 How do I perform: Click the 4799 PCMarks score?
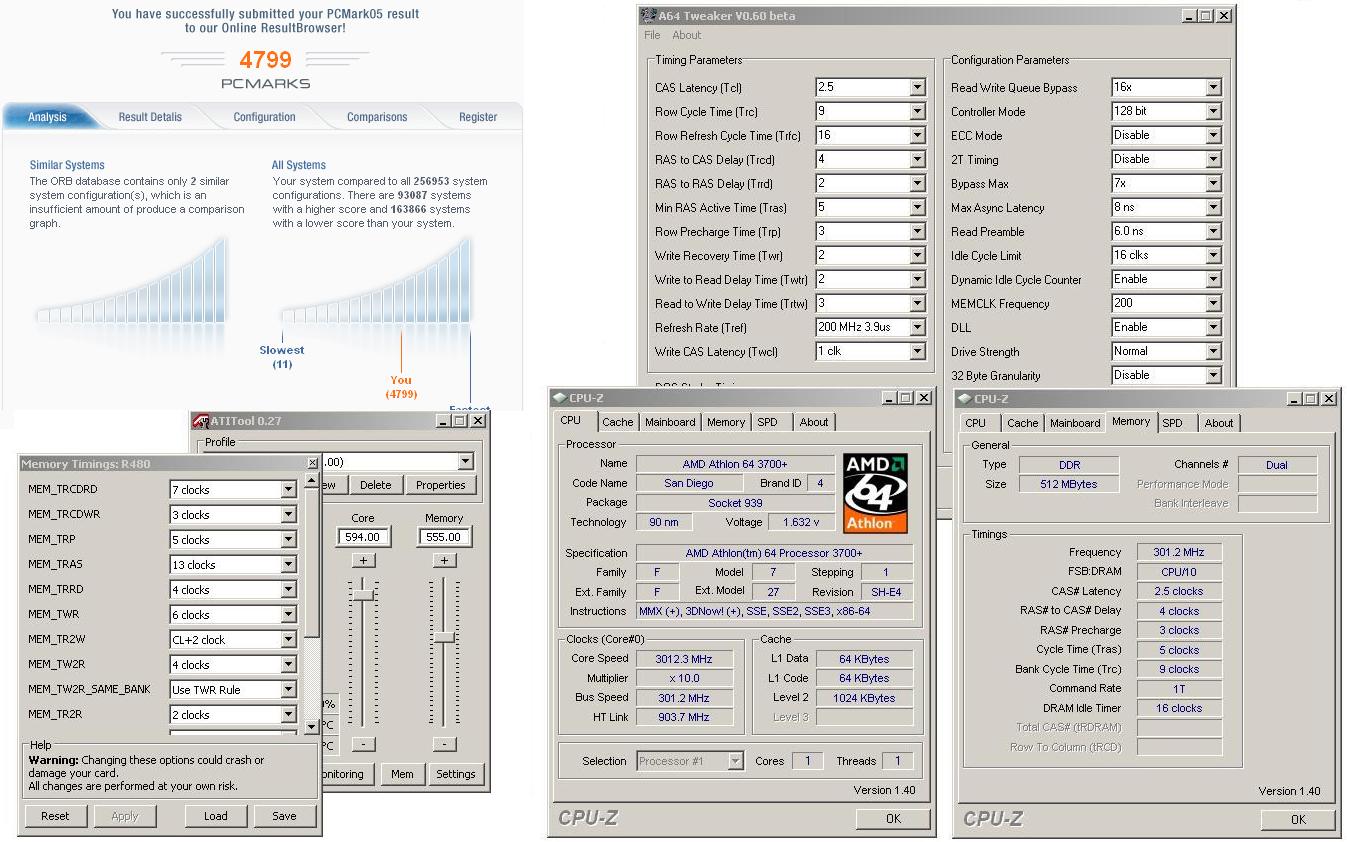(x=265, y=60)
